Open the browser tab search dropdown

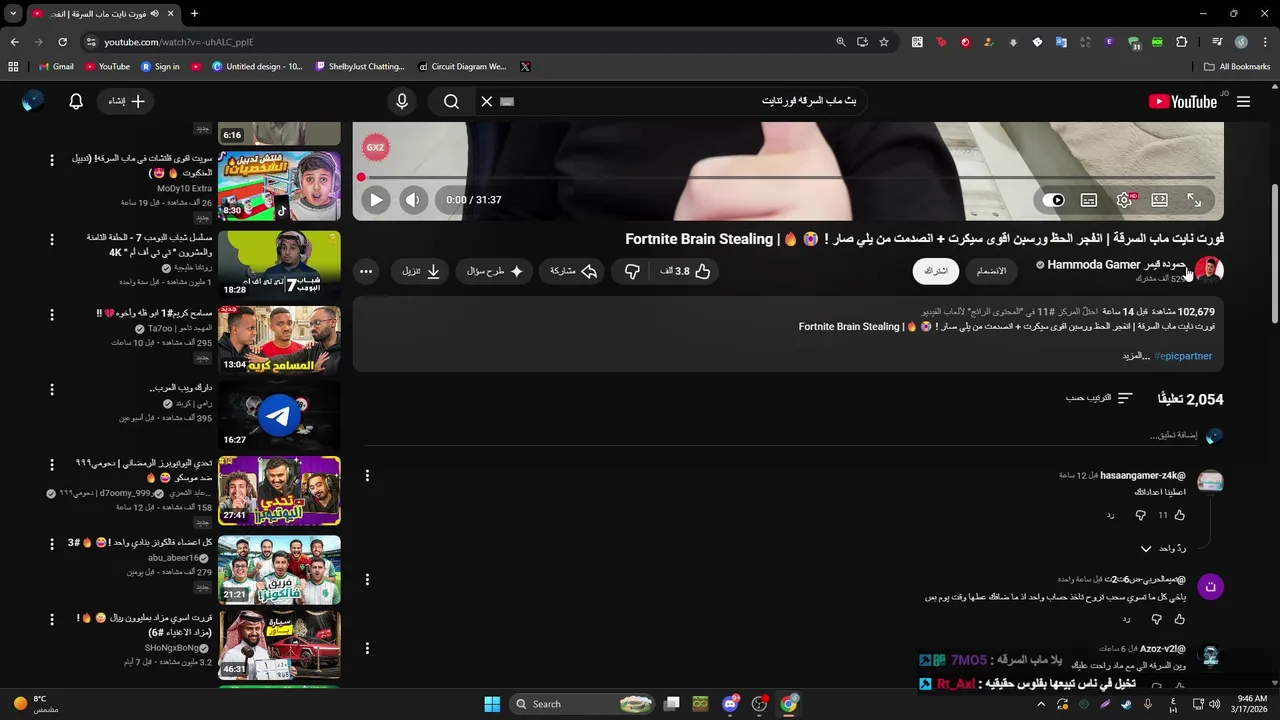13,13
